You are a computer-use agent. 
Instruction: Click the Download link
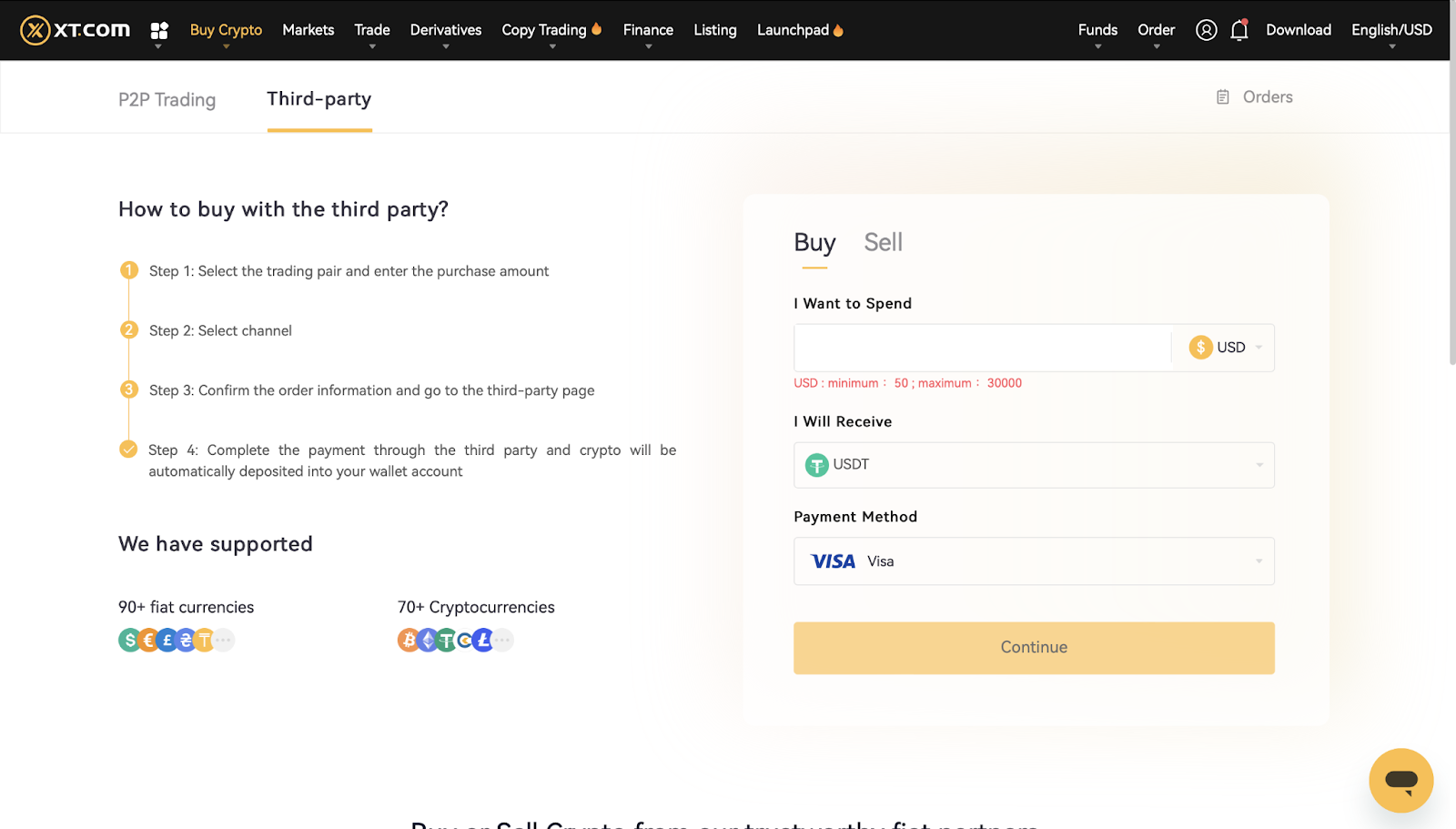tap(1298, 30)
